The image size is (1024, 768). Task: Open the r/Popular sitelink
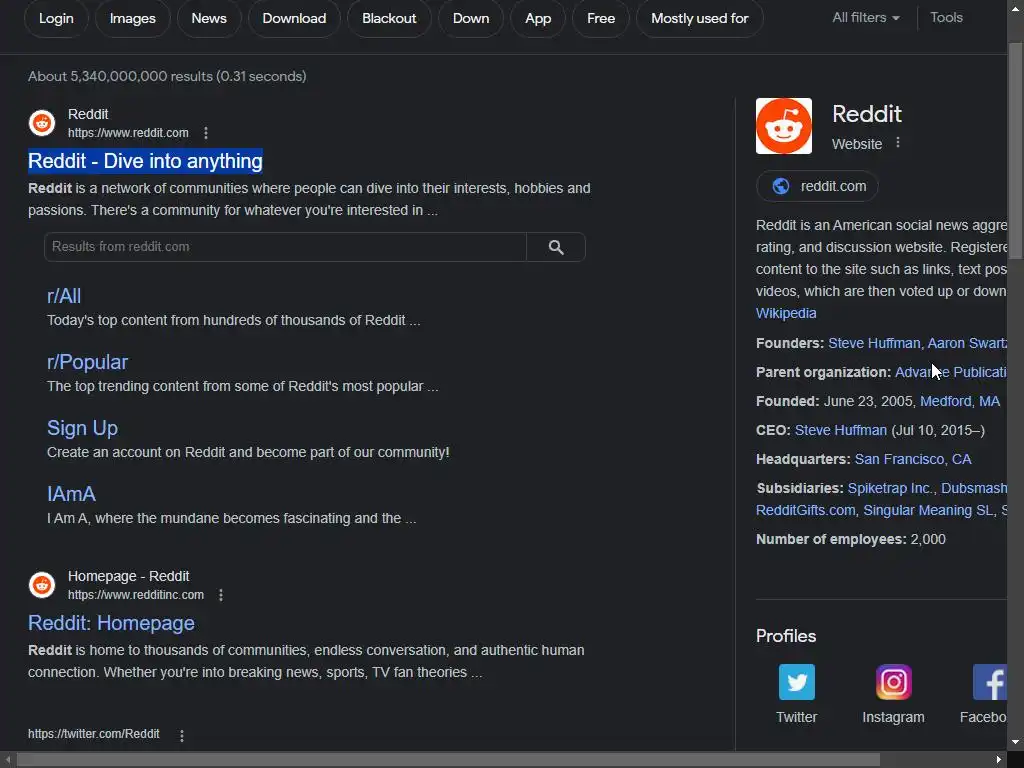[88, 362]
